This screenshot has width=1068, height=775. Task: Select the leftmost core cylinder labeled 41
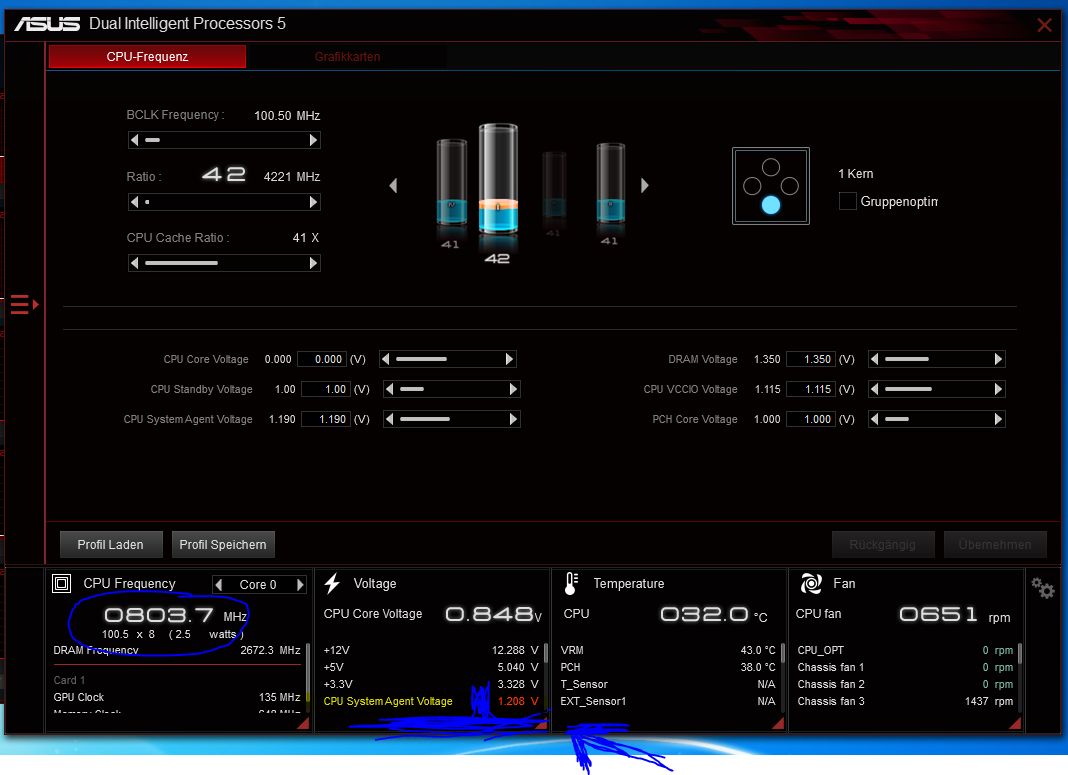tap(452, 182)
